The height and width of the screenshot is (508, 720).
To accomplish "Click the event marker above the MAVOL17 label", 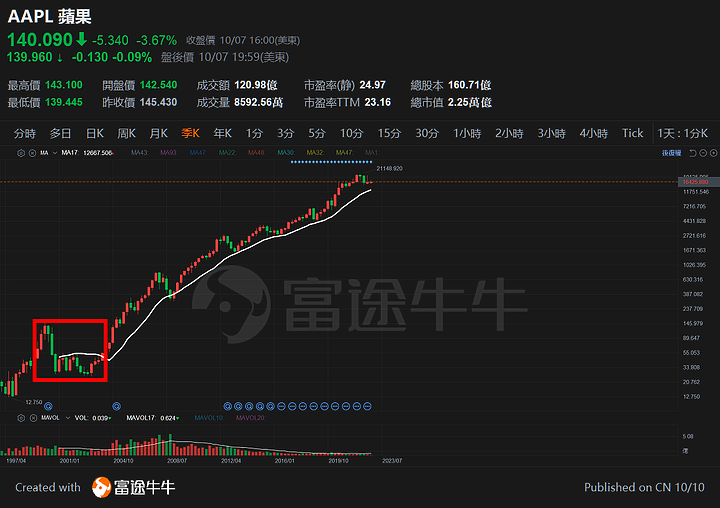I will (117, 406).
